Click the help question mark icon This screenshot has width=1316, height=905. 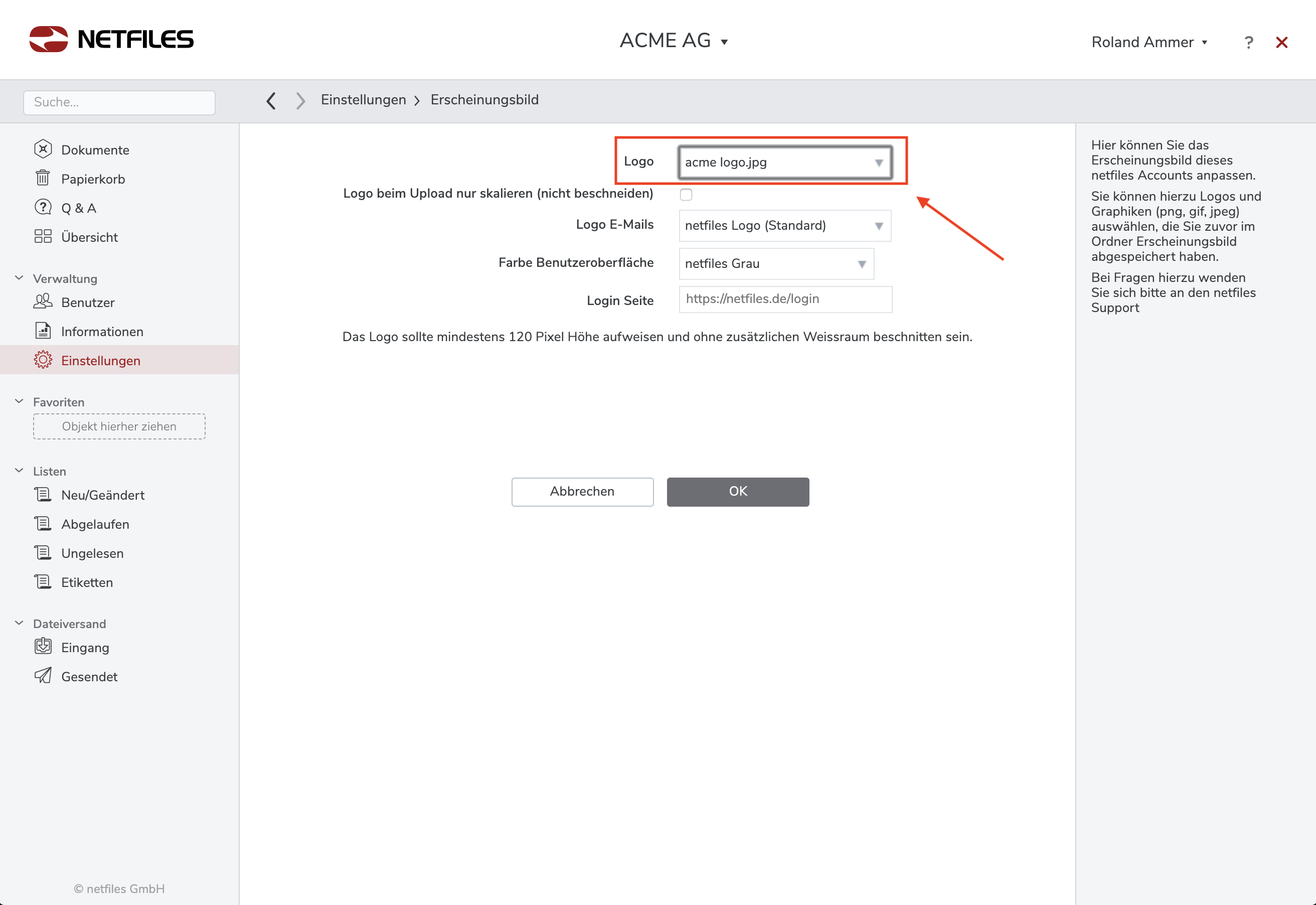click(x=1249, y=43)
